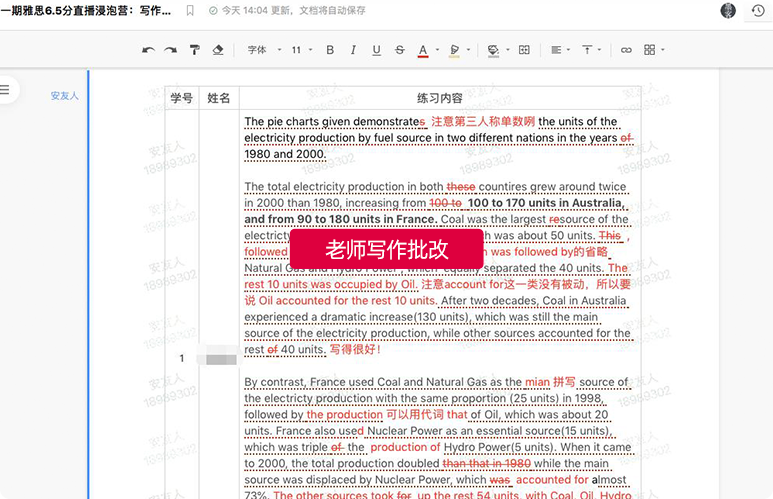Click the red text 可以用代词 that
The image size is (773, 499).
[x=427, y=414]
